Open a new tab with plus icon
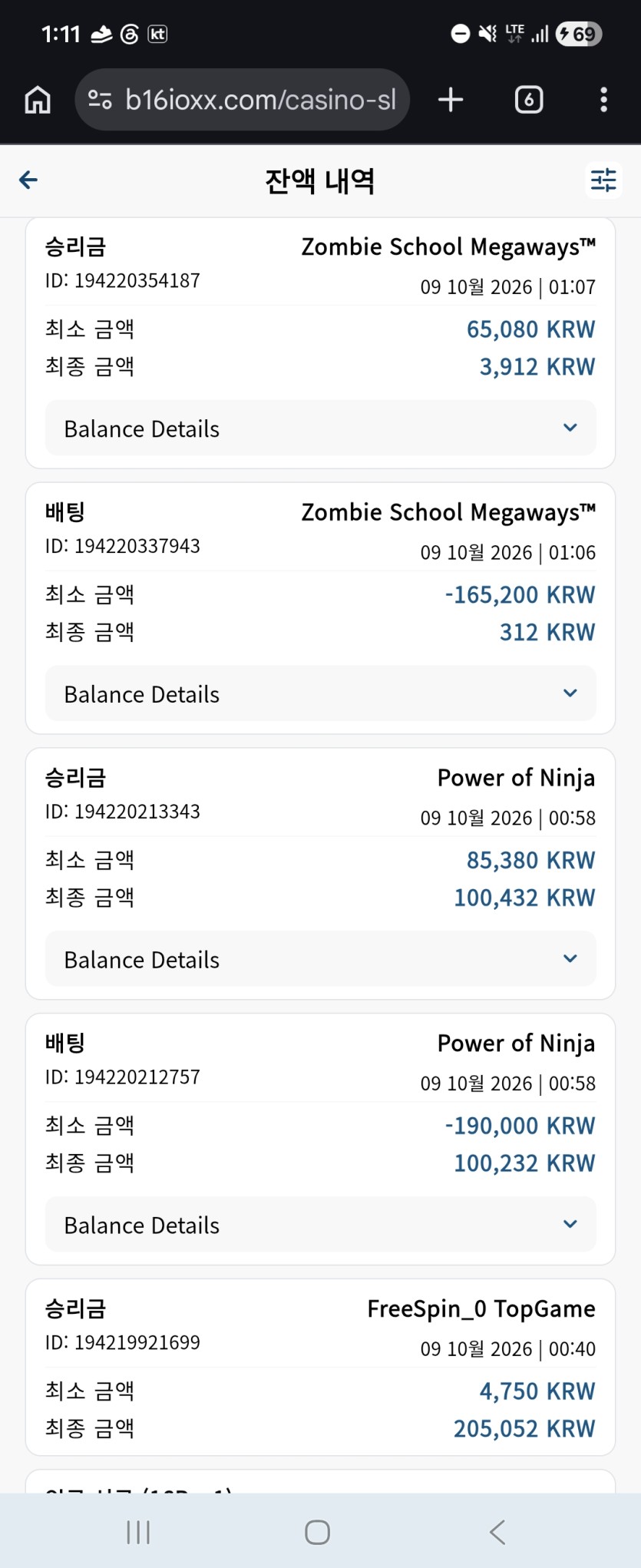Viewport: 641px width, 1568px height. pyautogui.click(x=451, y=100)
